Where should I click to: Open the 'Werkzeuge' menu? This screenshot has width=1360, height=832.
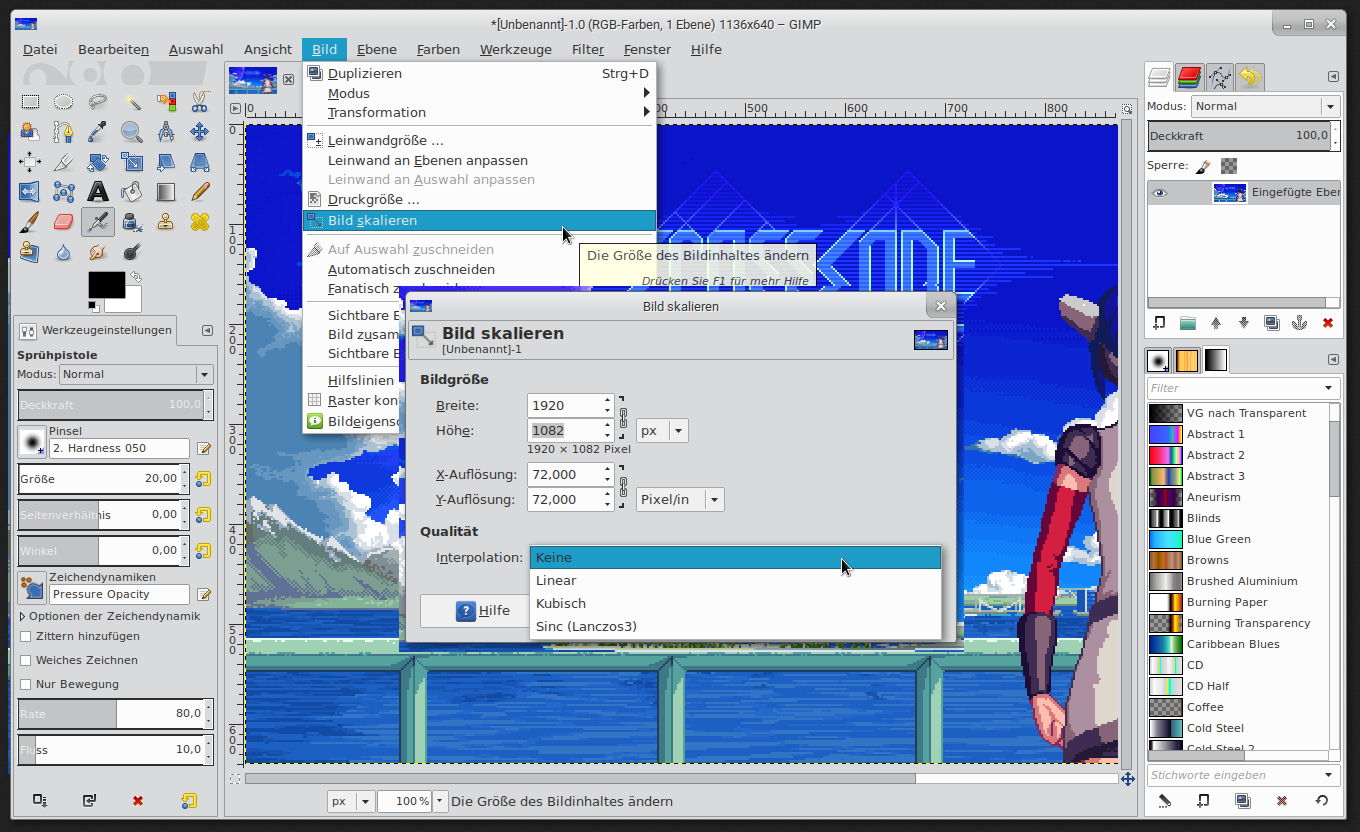[516, 49]
